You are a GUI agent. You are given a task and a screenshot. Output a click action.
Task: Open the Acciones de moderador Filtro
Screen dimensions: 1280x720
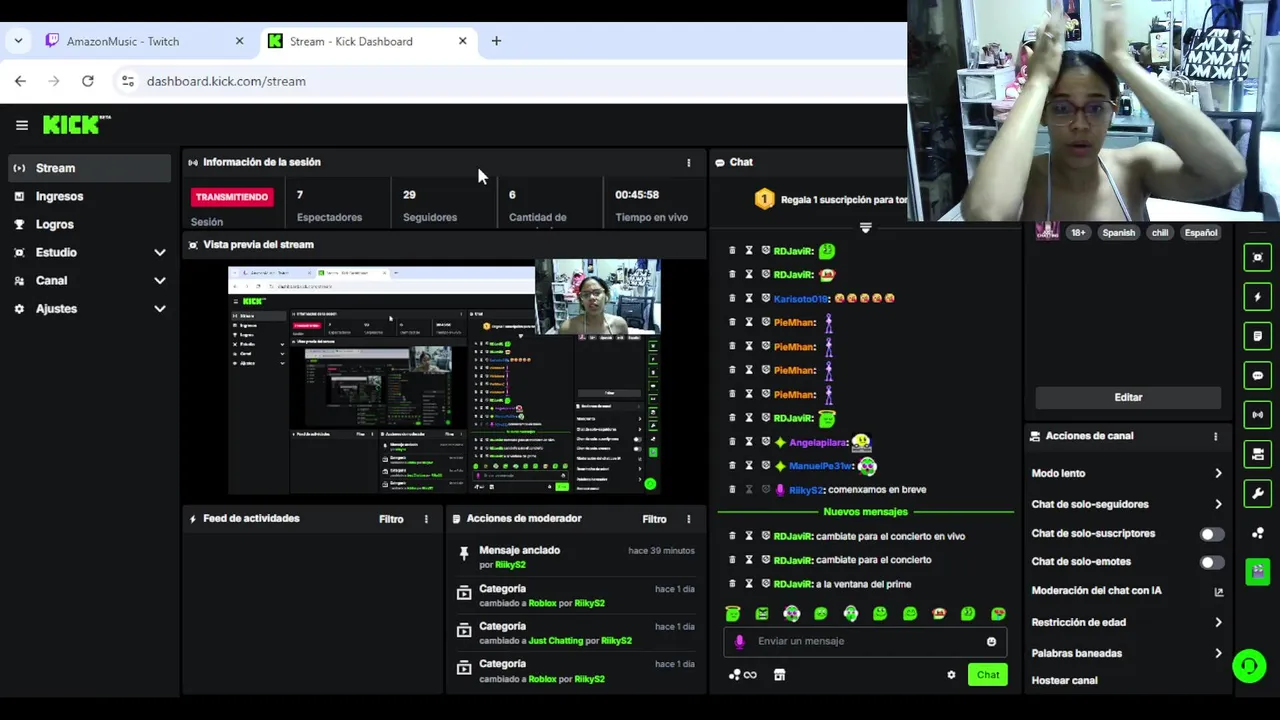coord(654,518)
